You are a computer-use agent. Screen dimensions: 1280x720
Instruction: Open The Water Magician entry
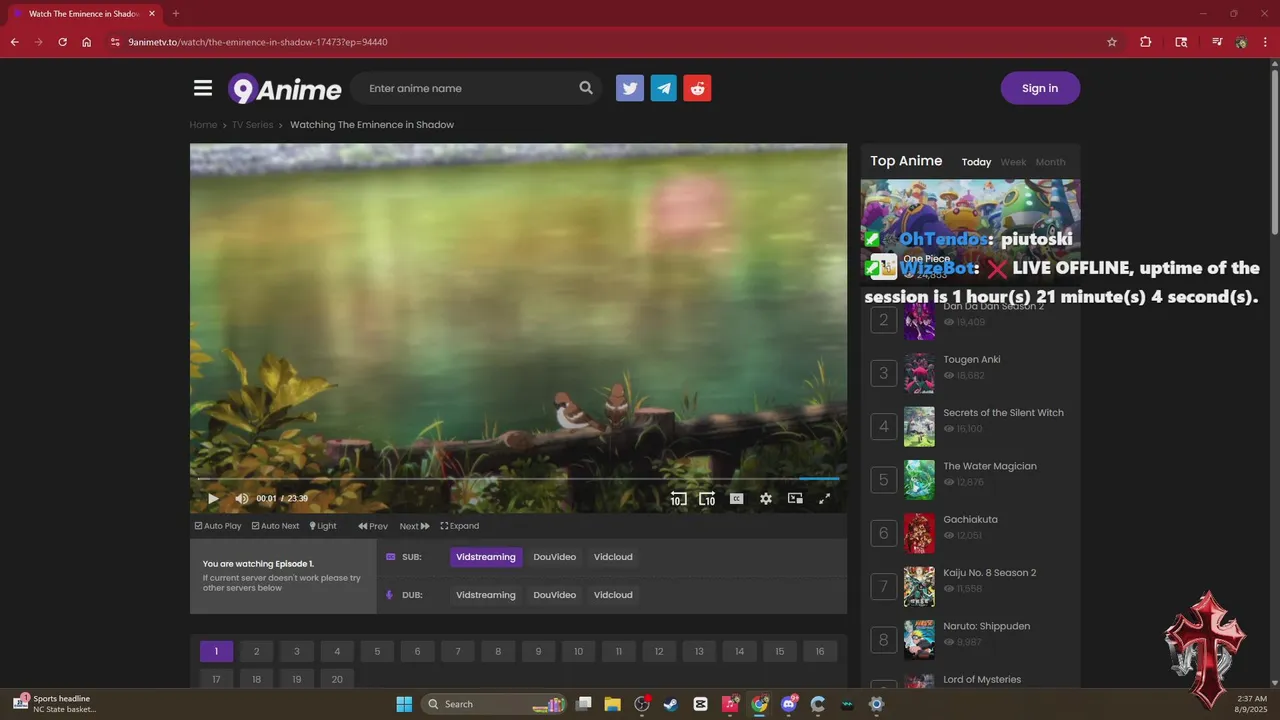pos(990,466)
